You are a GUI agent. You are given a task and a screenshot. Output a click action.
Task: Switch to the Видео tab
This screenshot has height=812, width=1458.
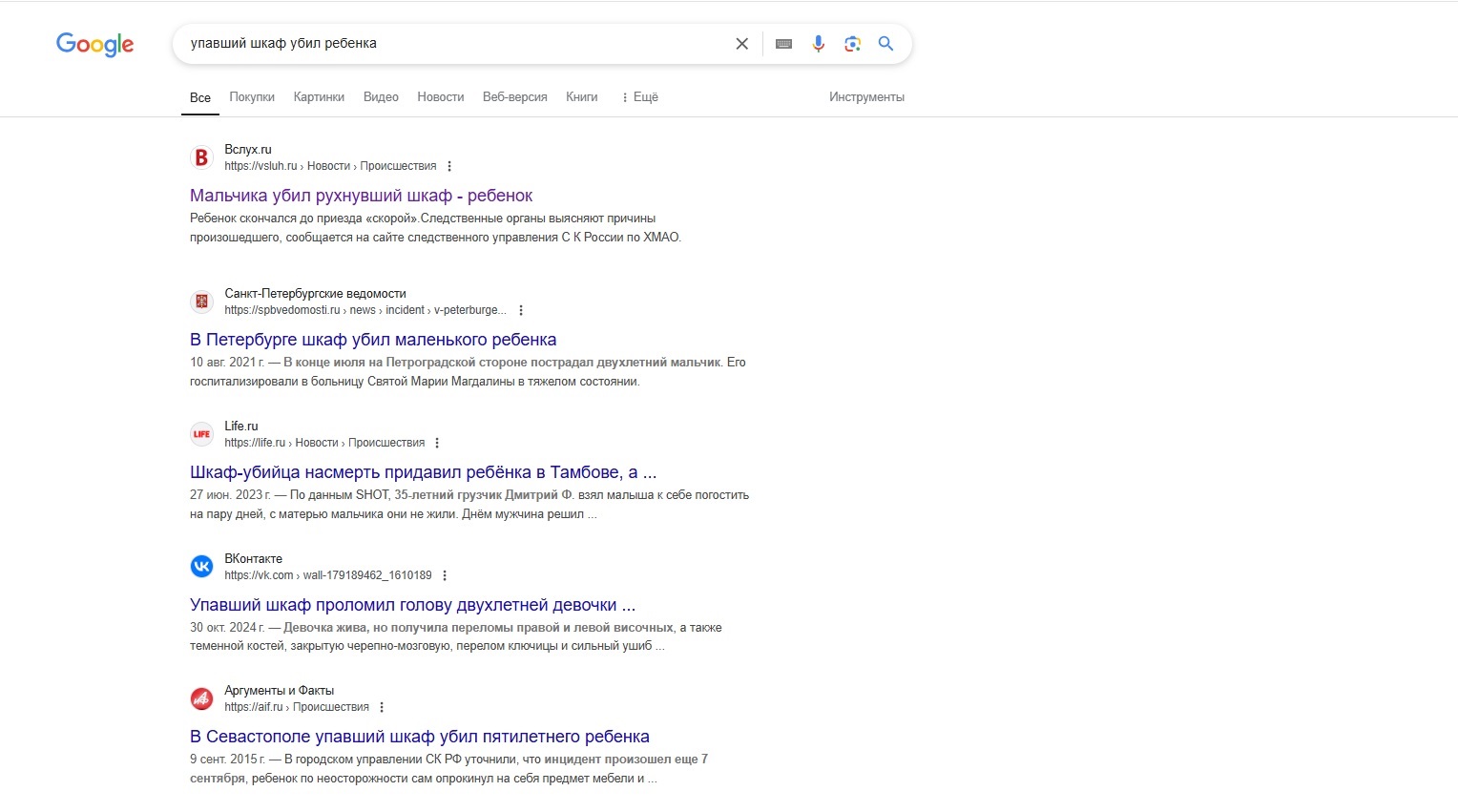381,97
